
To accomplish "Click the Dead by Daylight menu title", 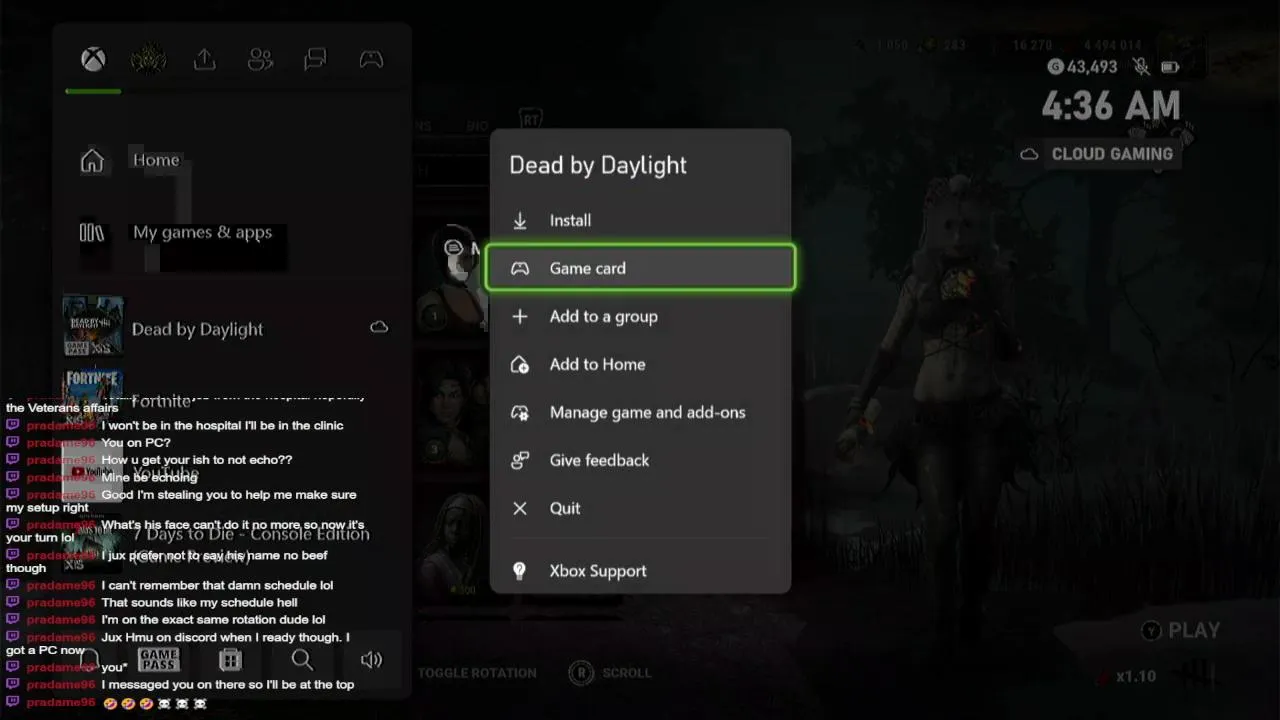I will click(598, 166).
